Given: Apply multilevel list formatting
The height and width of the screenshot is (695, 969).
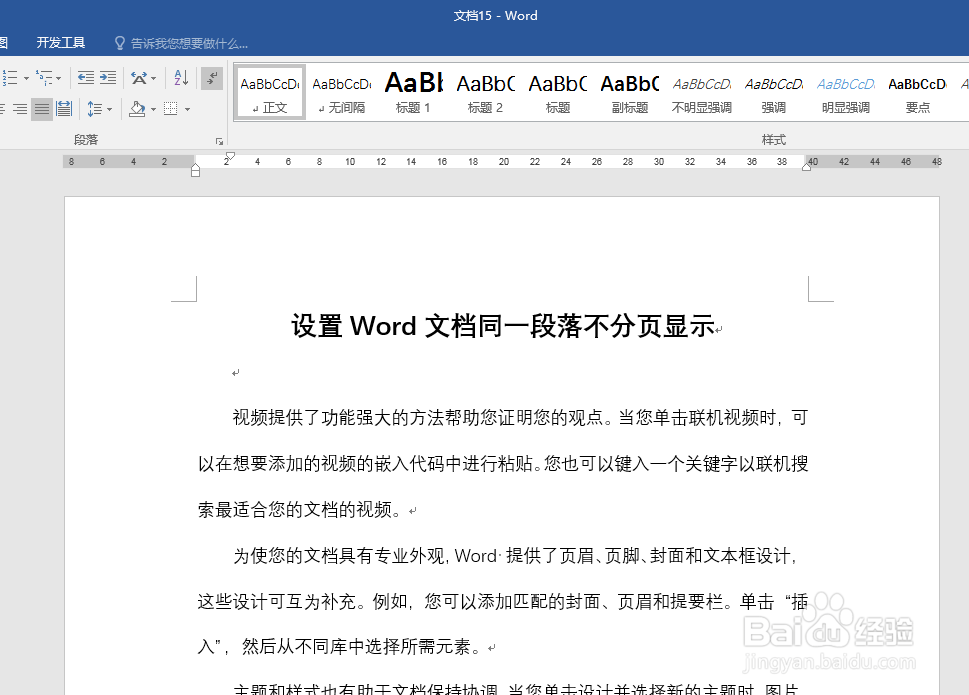Looking at the screenshot, I should pyautogui.click(x=44, y=78).
